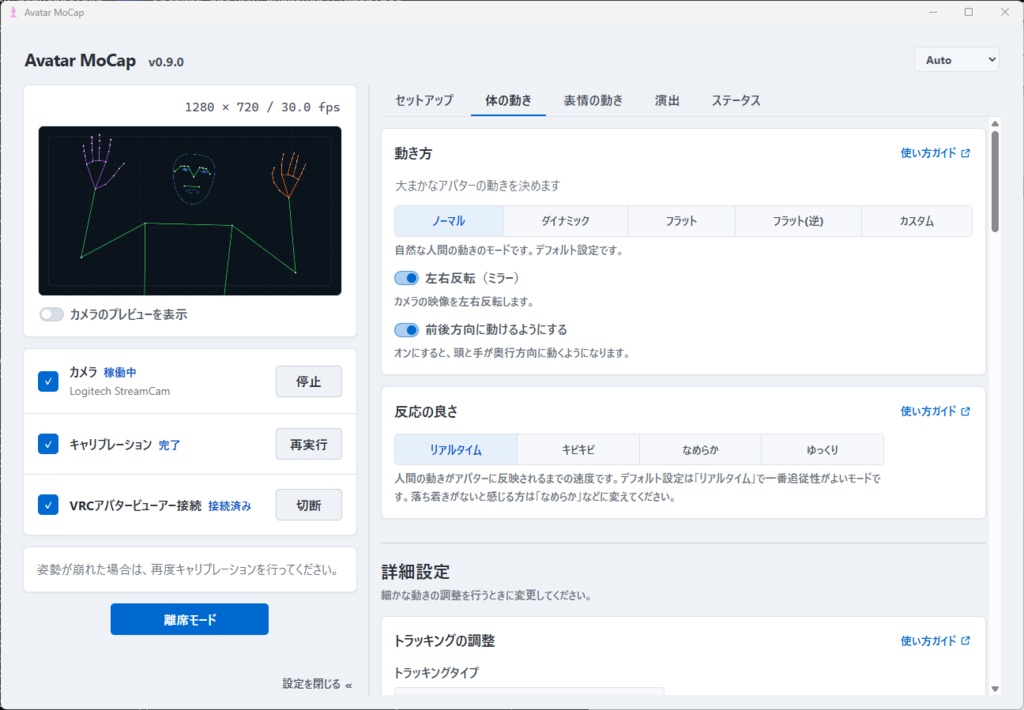Uncheck the VRCアバタービューアー接続 checkbox
The height and width of the screenshot is (710, 1024).
48,505
